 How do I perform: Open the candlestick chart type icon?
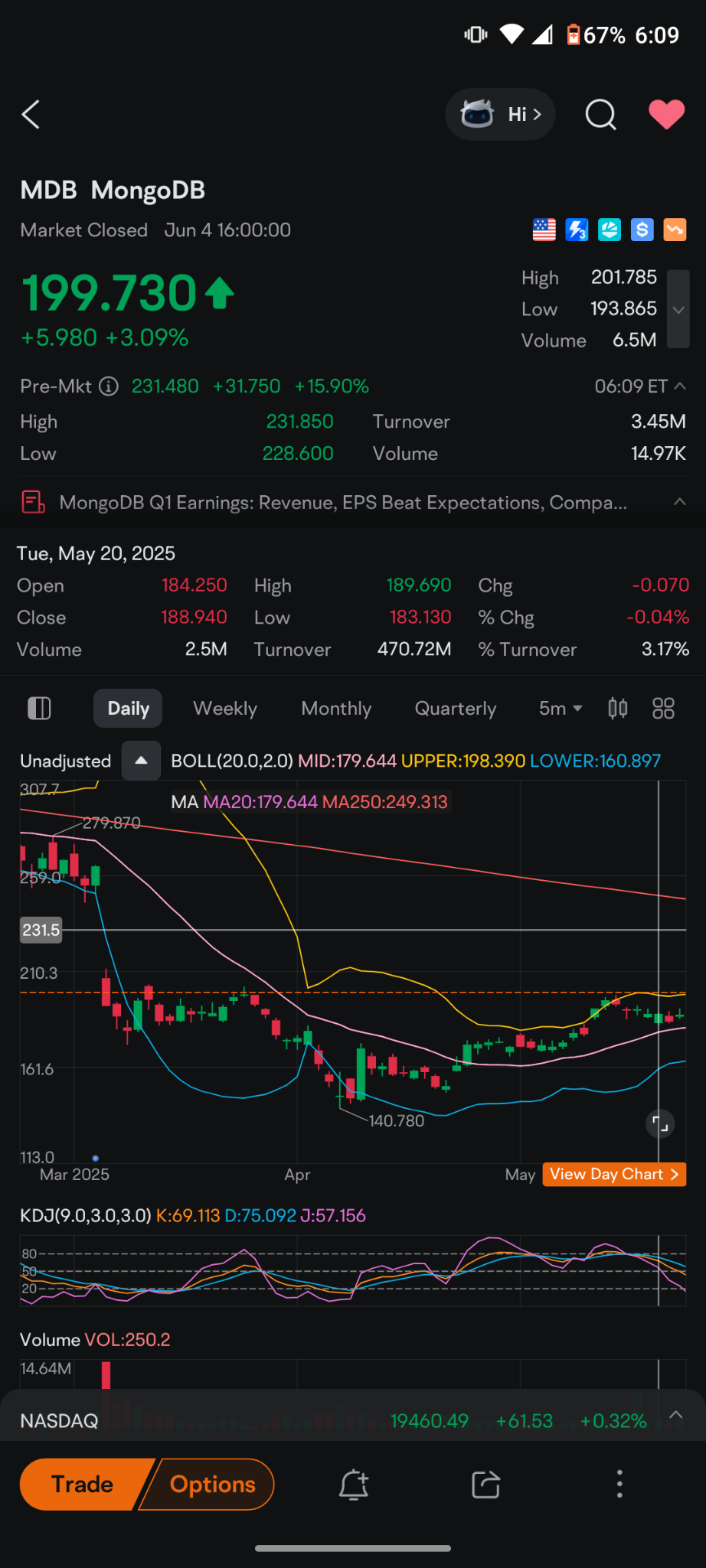(x=618, y=709)
